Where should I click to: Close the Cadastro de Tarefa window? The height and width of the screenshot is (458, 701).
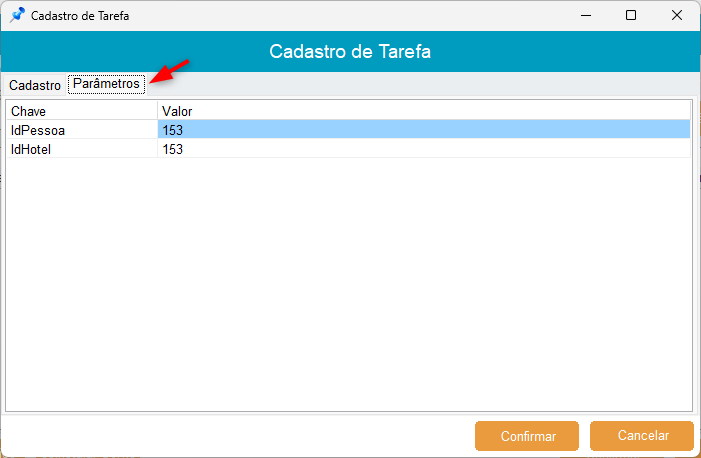677,16
